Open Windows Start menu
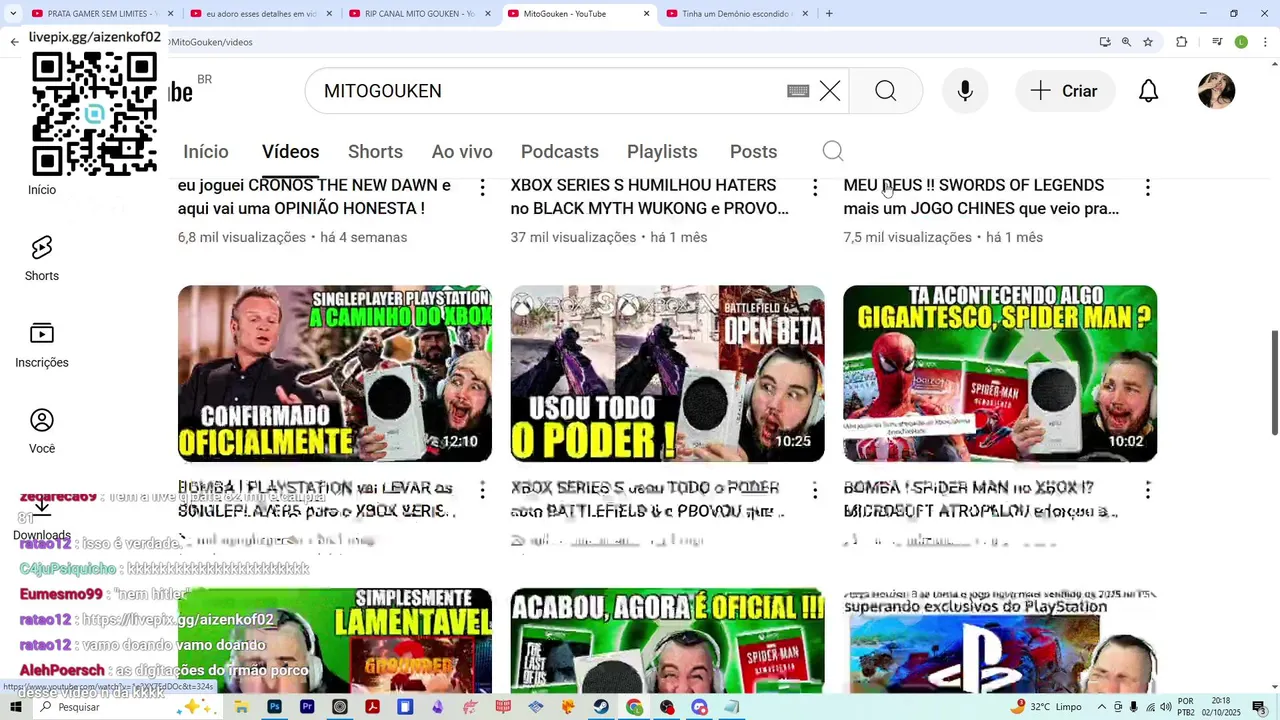Screen dimensions: 1280x720 point(16,707)
